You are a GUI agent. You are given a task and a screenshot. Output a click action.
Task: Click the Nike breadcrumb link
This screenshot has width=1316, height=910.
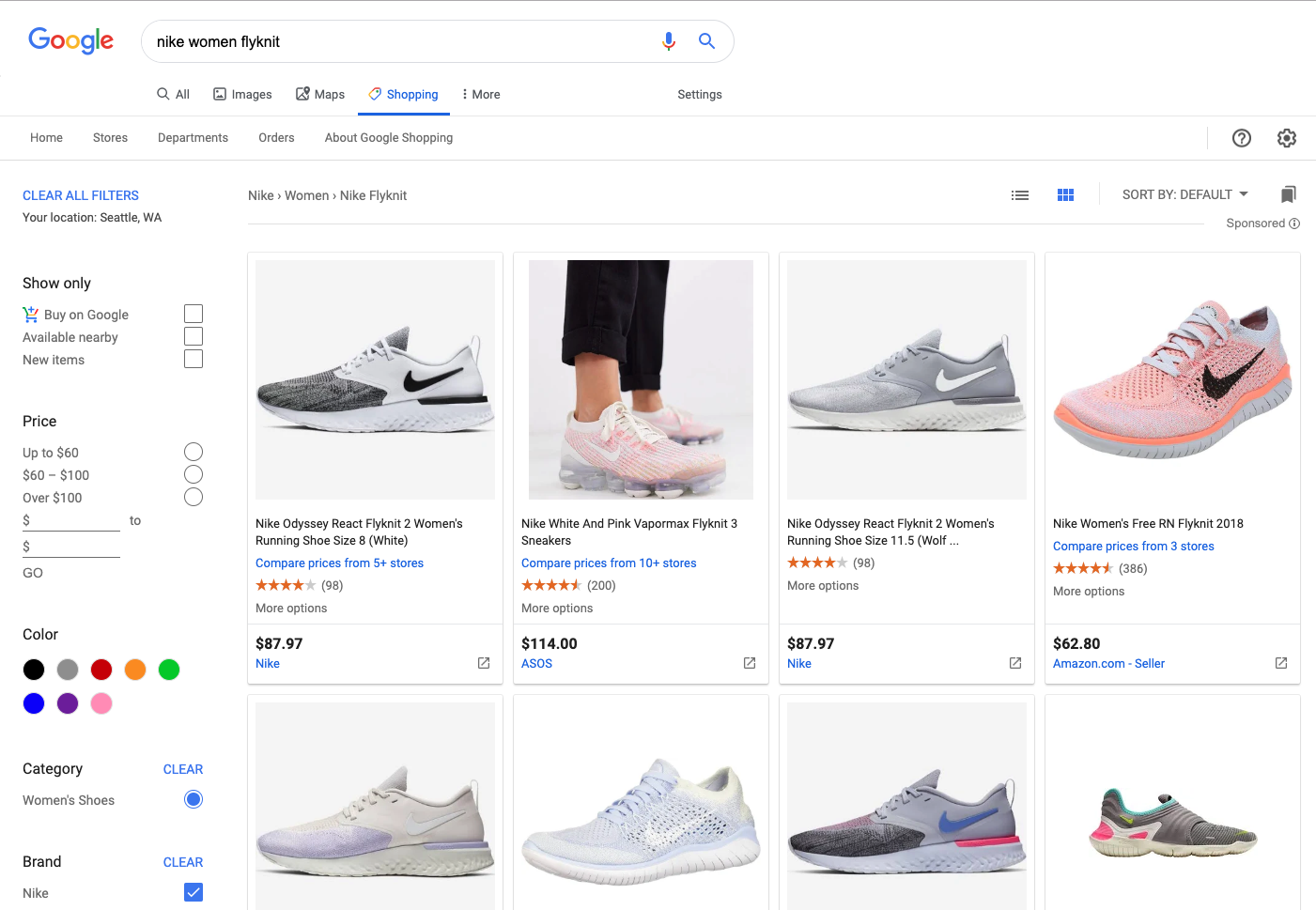point(261,195)
